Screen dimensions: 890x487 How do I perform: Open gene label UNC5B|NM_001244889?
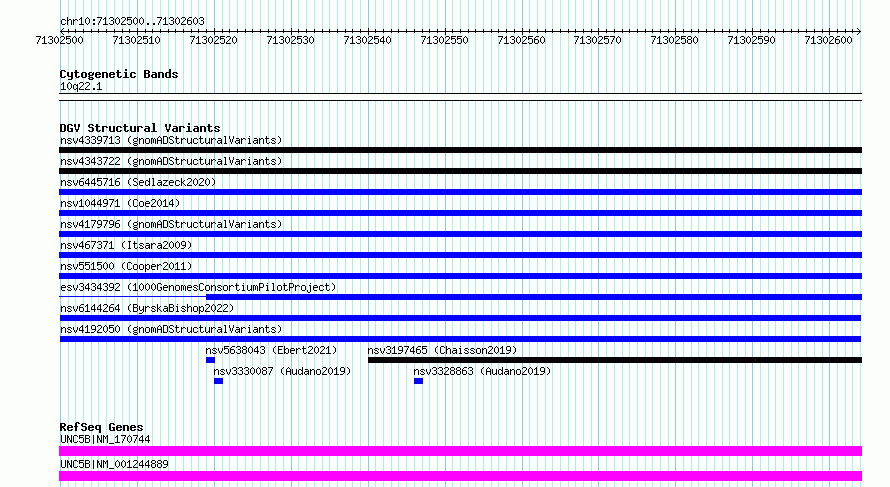pos(114,464)
